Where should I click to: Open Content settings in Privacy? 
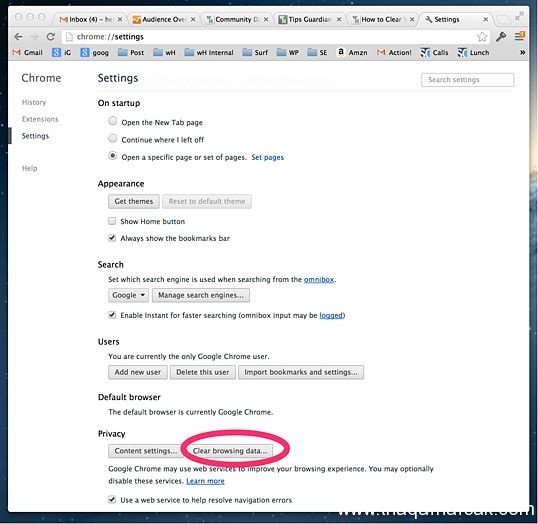tap(146, 451)
